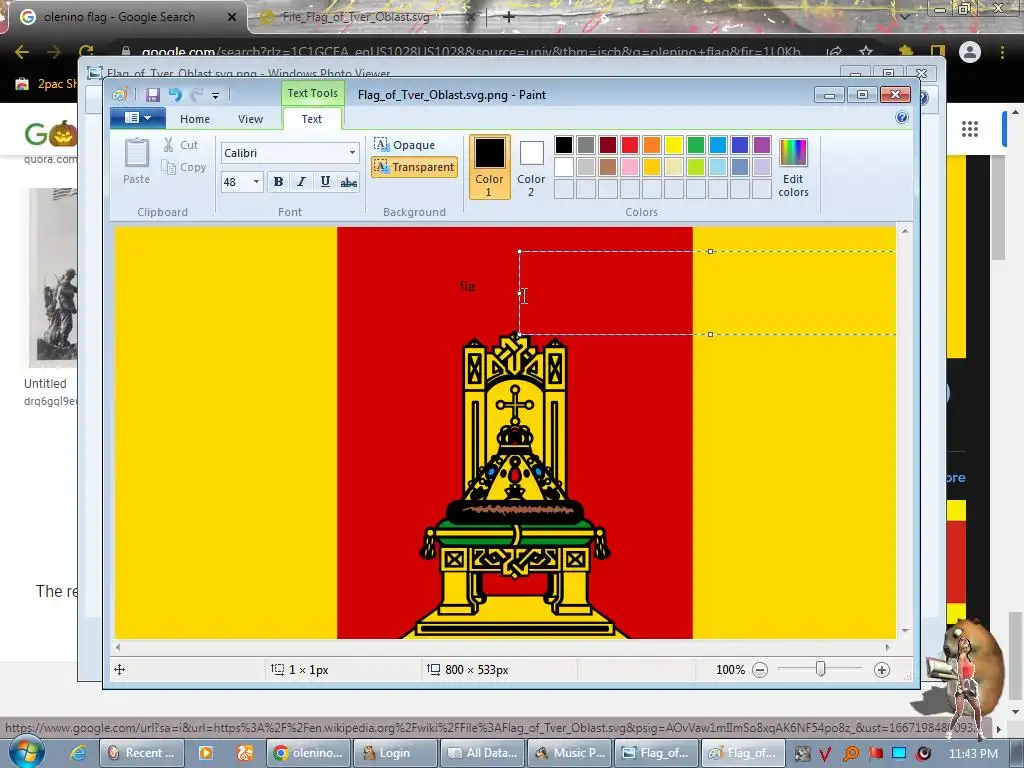Click the Windows Media Player taskbar icon
Image resolution: width=1024 pixels, height=768 pixels.
pyautogui.click(x=206, y=753)
